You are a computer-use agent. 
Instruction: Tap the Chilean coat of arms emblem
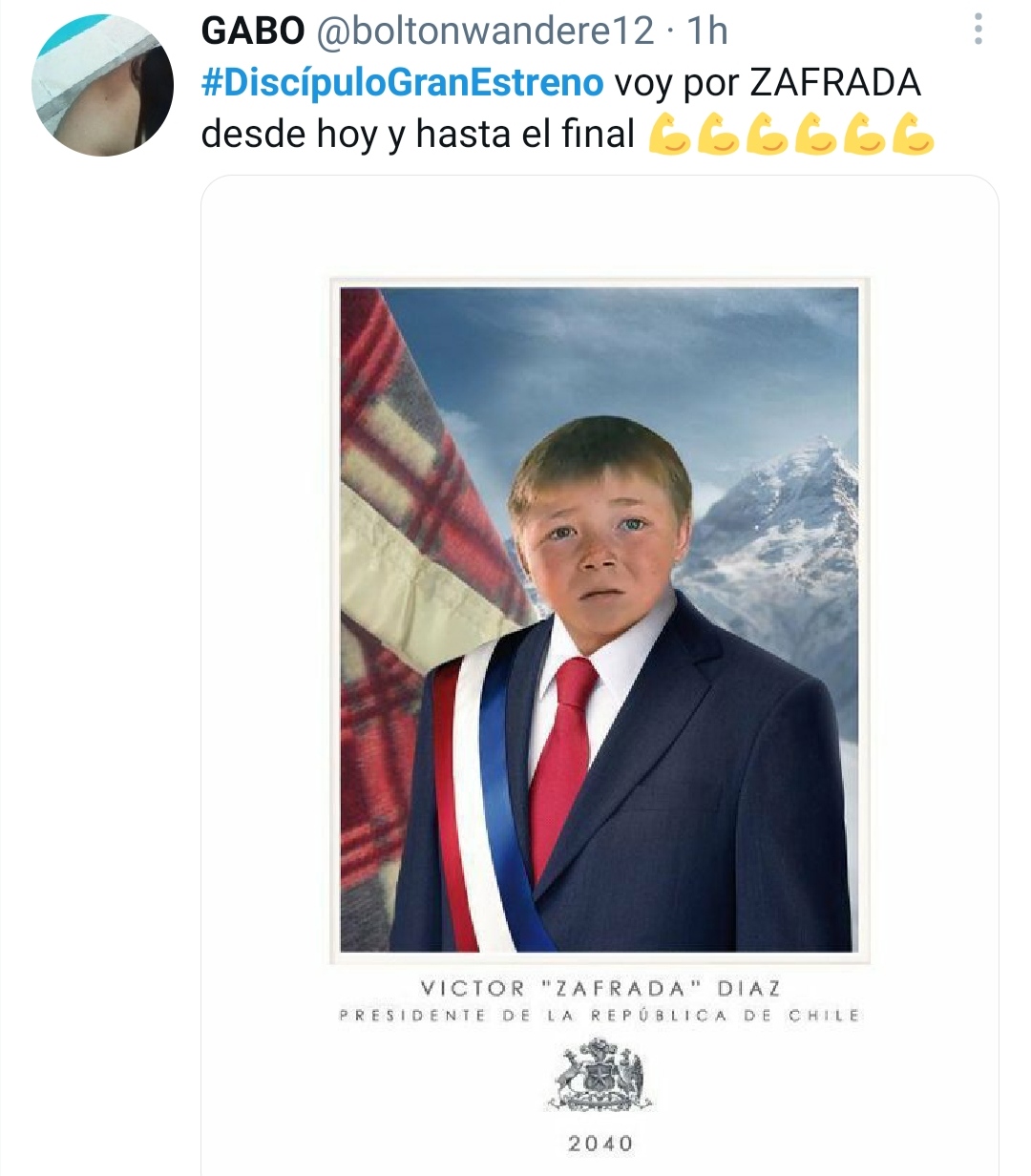[x=601, y=1077]
